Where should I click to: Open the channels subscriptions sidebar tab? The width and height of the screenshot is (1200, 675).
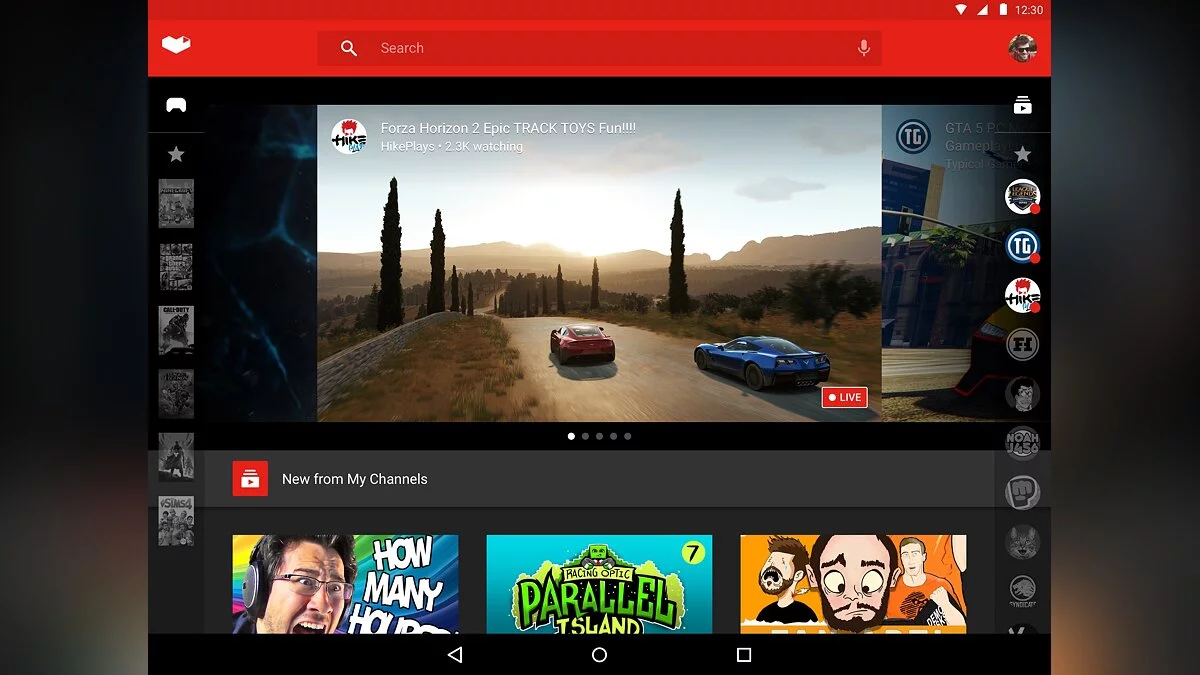[1022, 105]
